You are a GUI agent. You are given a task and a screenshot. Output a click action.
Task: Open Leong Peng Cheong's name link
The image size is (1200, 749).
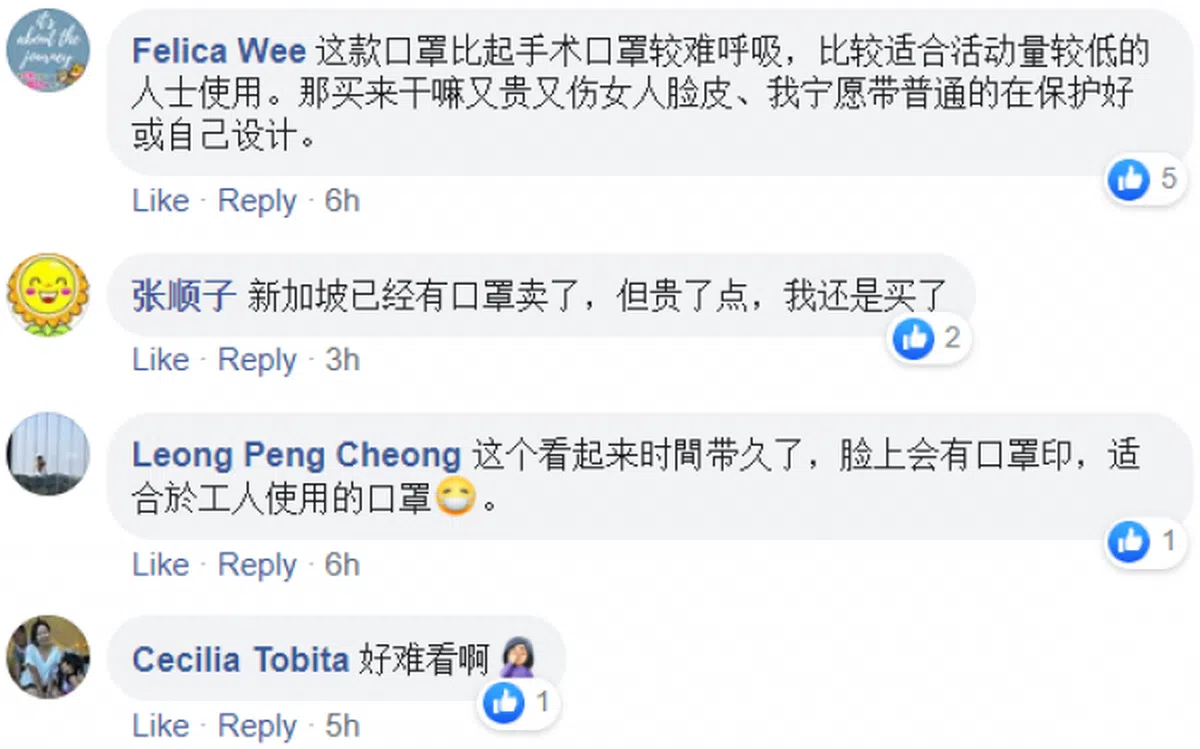tap(296, 456)
